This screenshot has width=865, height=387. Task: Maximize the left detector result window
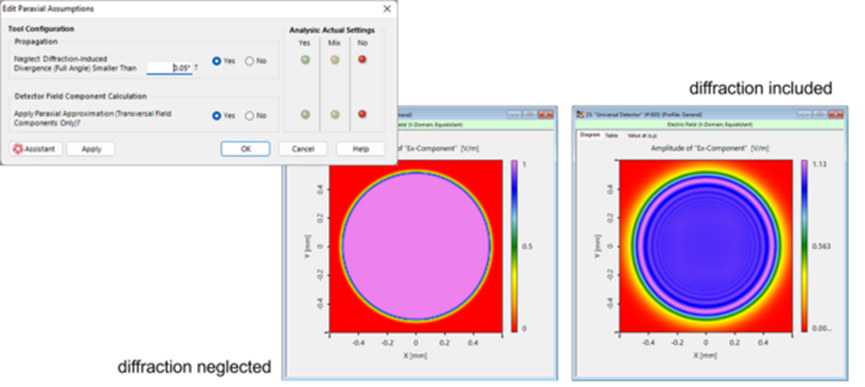coord(531,115)
